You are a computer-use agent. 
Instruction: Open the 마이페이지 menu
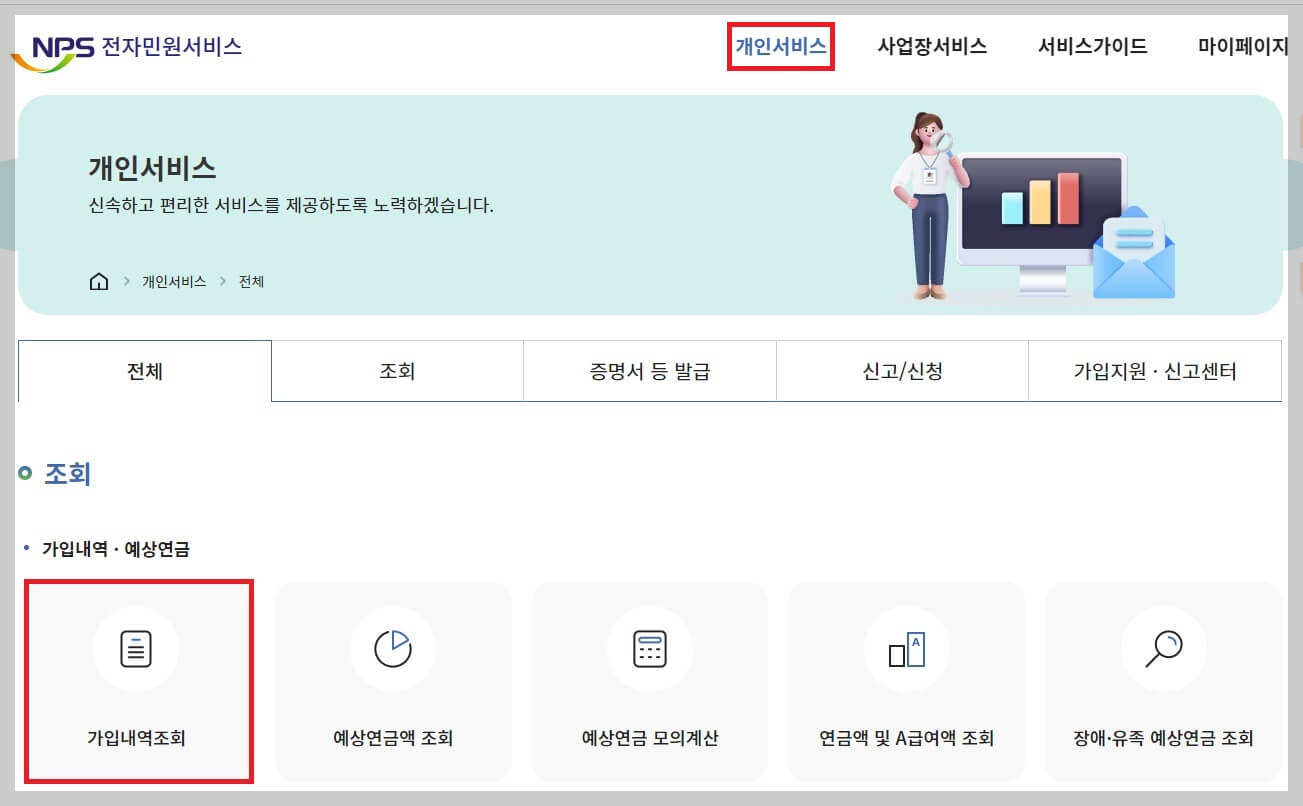point(1240,45)
